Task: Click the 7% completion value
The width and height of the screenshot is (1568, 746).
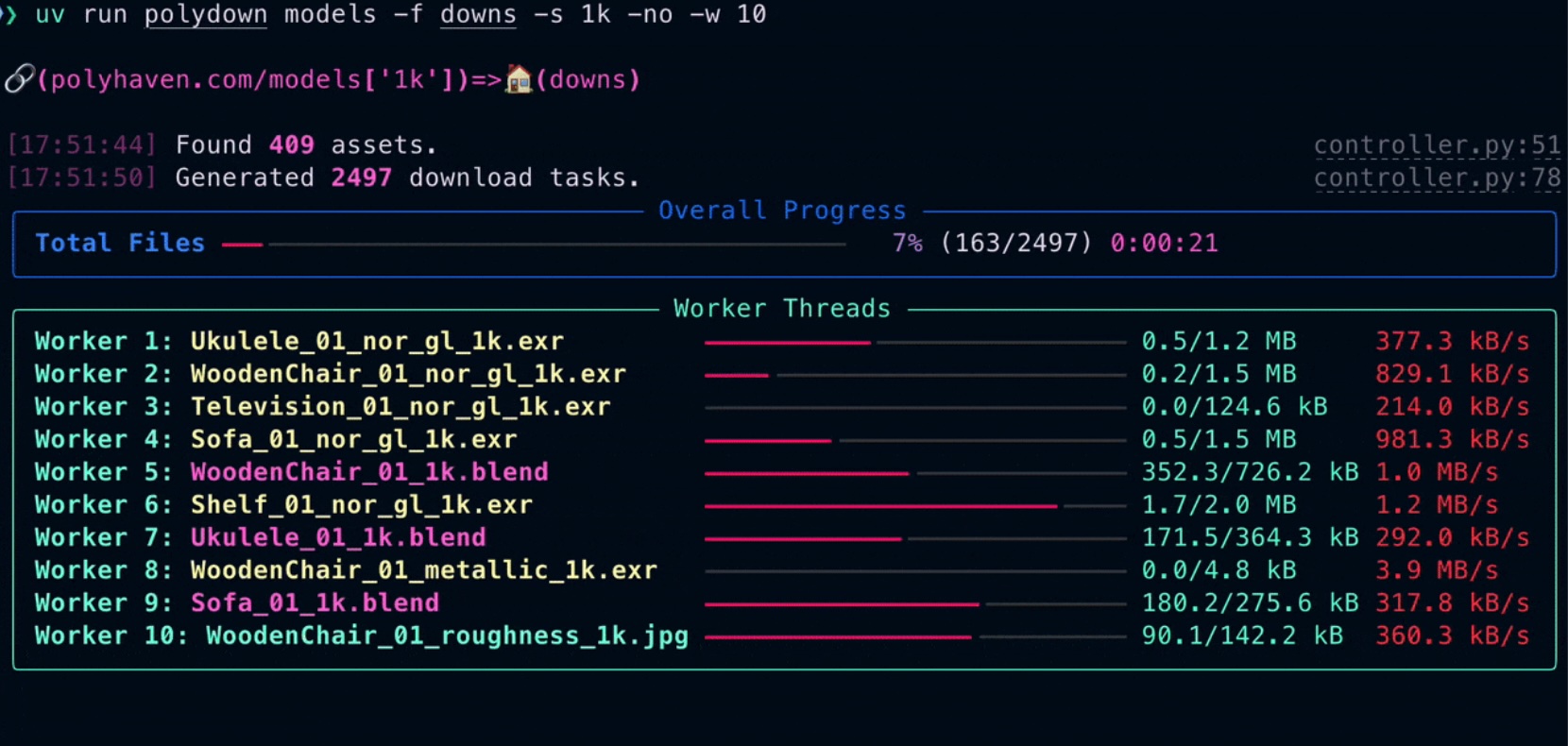Action: pyautogui.click(x=908, y=244)
